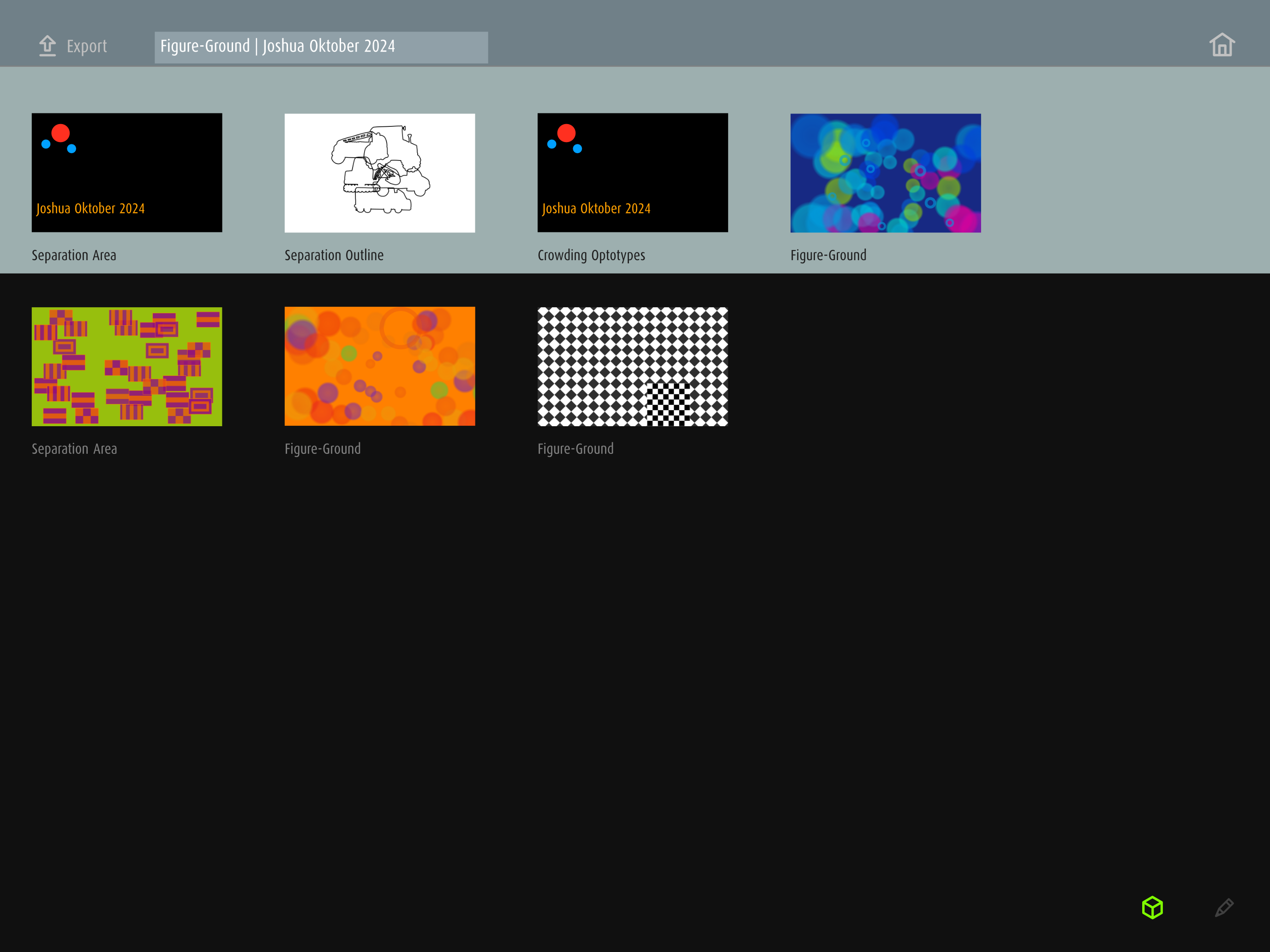This screenshot has width=1270, height=952.
Task: Open the Separation Outline vehicle drawing thumbnail
Action: (x=379, y=173)
